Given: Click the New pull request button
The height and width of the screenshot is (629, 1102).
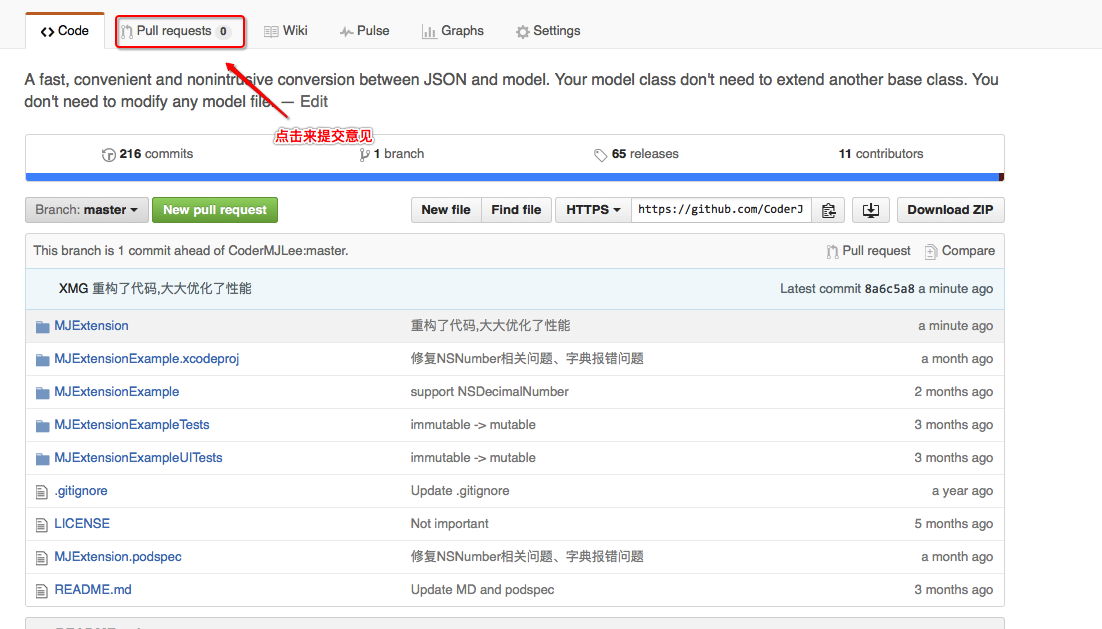Looking at the screenshot, I should point(215,210).
